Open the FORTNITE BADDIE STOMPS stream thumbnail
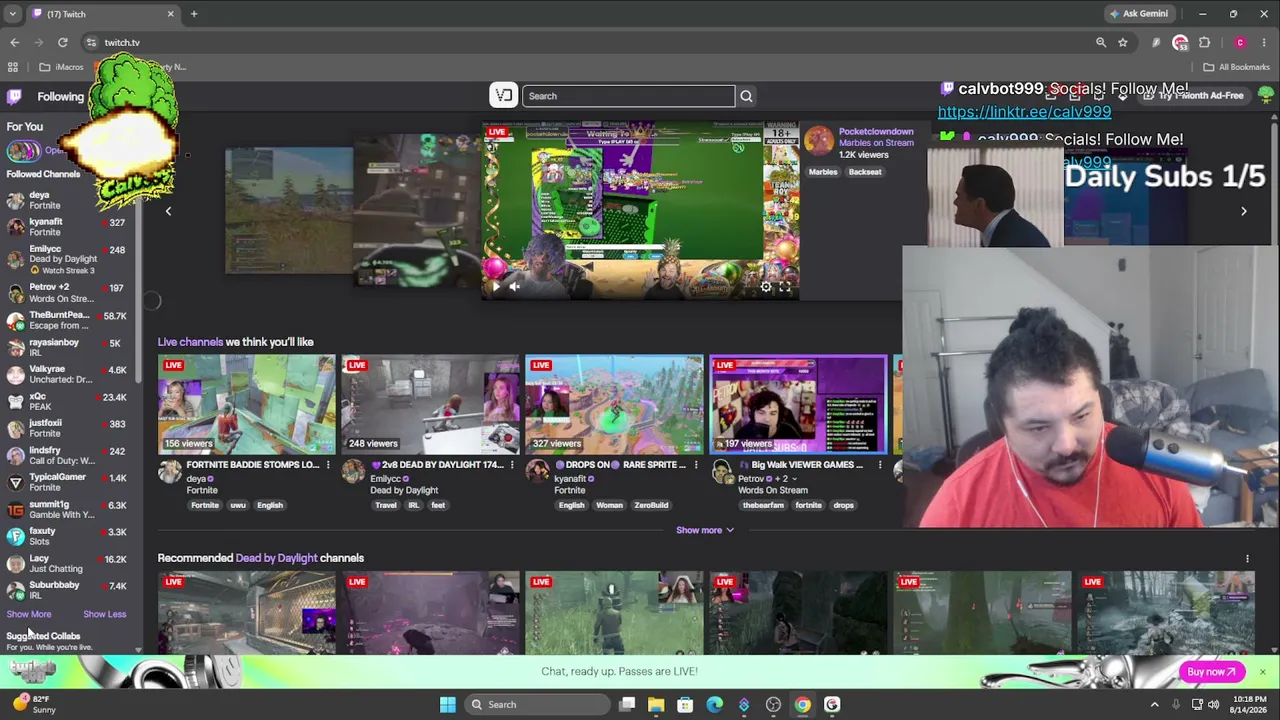The width and height of the screenshot is (1280, 720). [x=246, y=404]
